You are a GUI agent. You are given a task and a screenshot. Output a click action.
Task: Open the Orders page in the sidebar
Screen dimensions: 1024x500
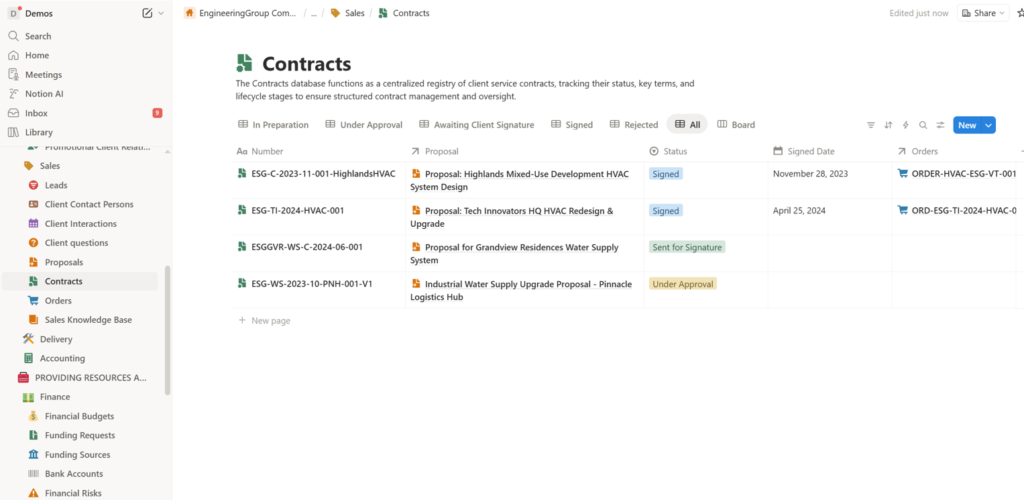coord(58,300)
